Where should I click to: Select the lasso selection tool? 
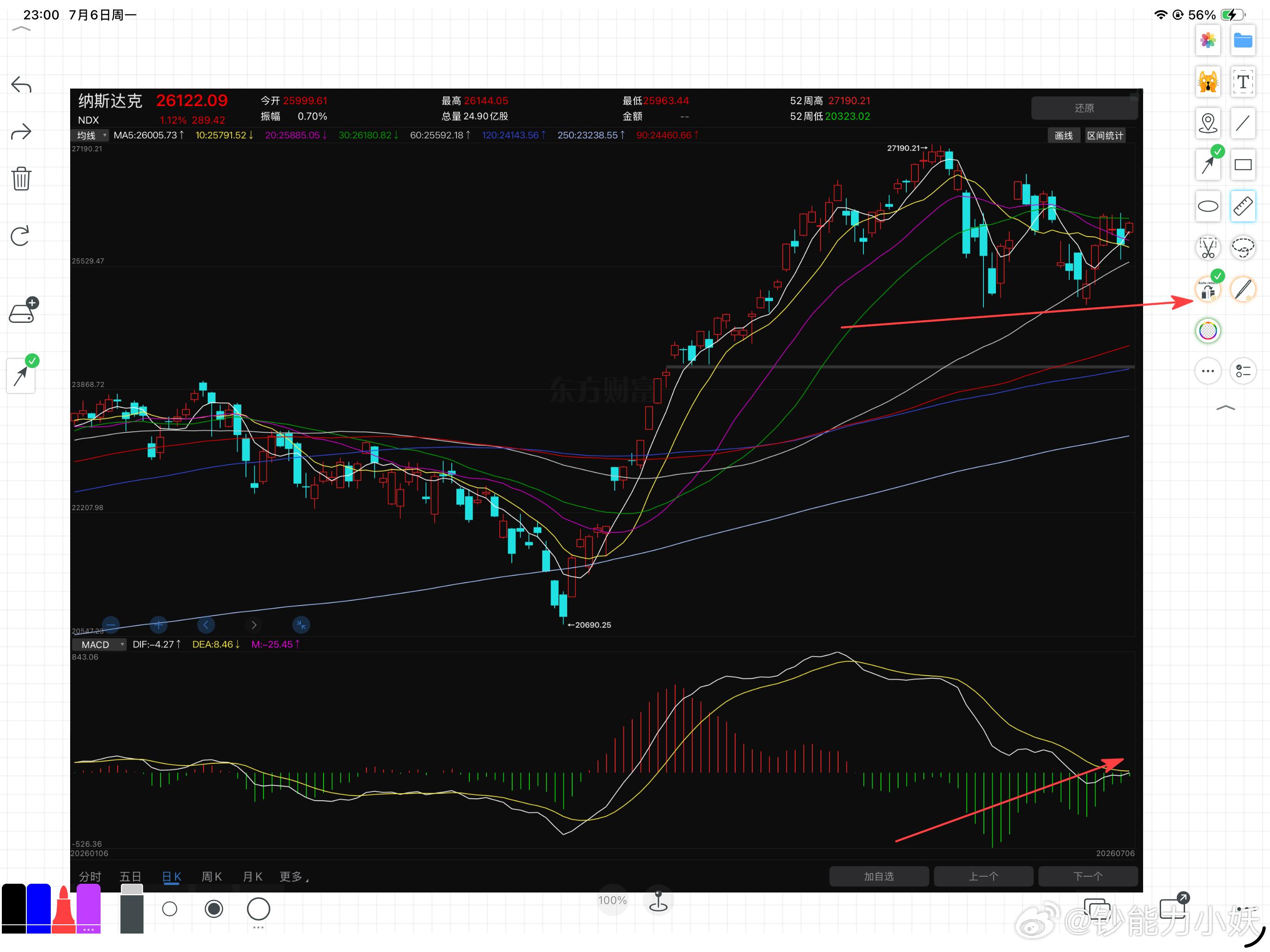1243,248
